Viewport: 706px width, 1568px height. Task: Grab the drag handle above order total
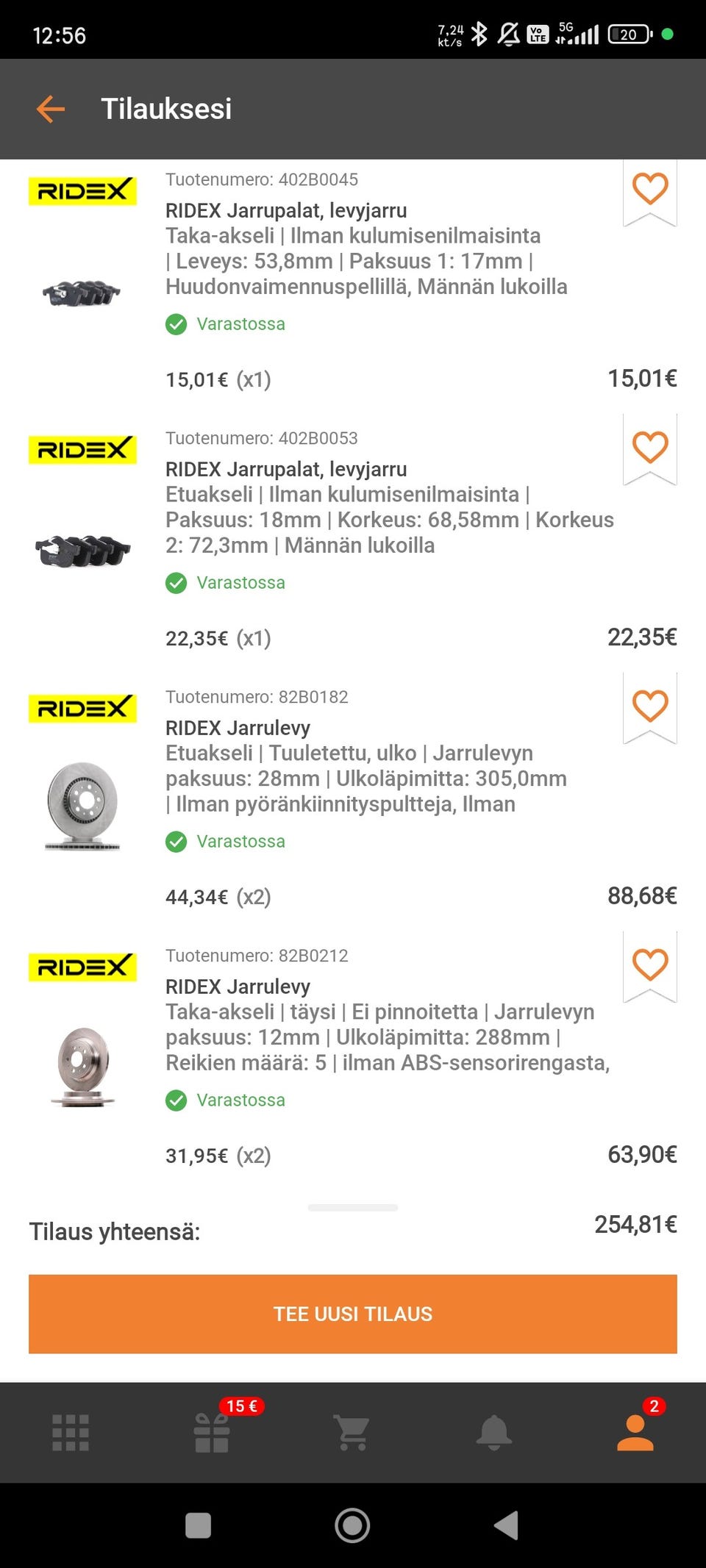pyautogui.click(x=353, y=1208)
